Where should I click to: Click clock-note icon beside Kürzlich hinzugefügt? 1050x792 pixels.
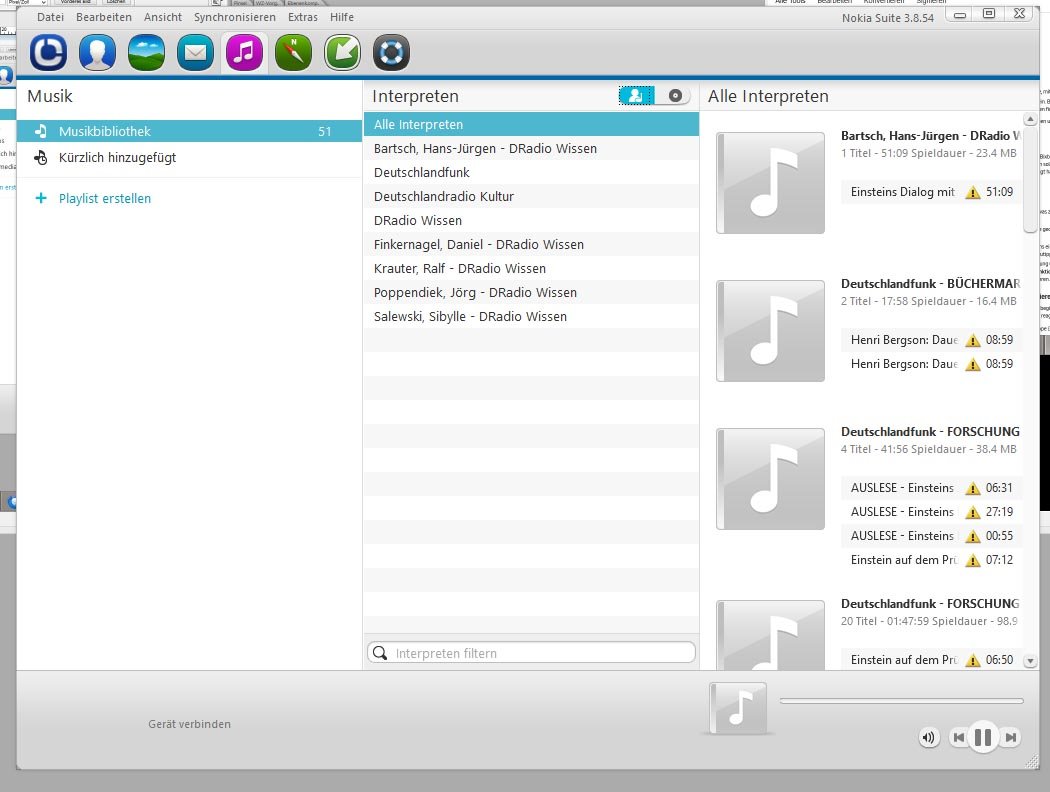pos(41,158)
